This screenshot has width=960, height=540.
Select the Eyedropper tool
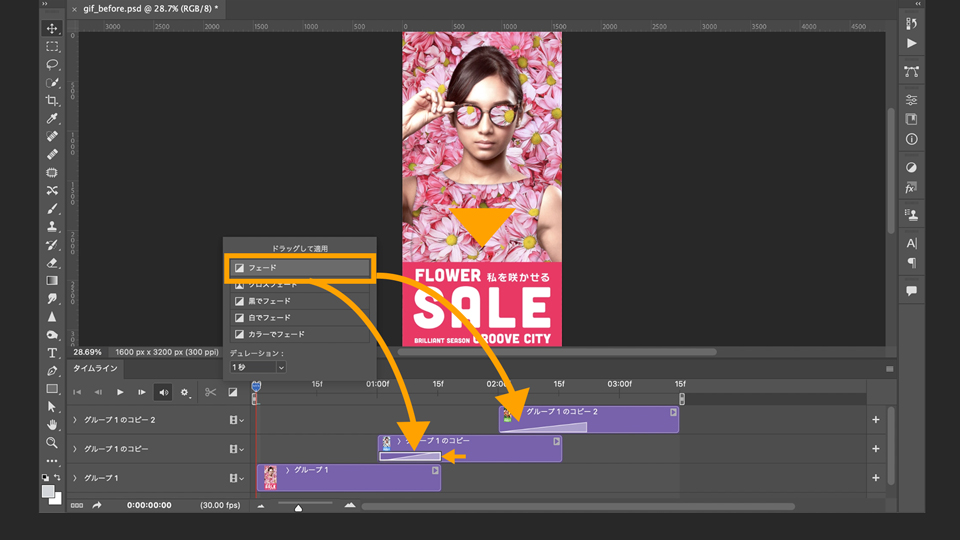pyautogui.click(x=52, y=118)
